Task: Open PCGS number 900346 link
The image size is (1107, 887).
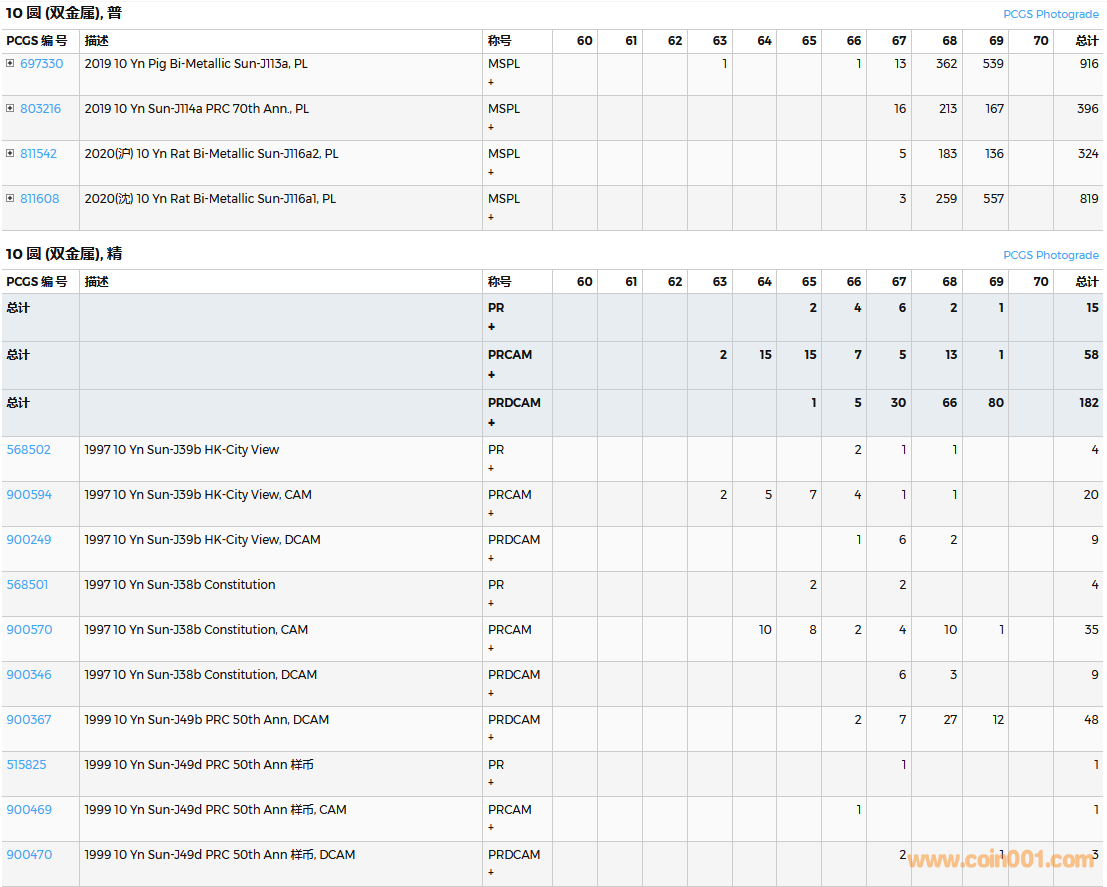Action: 28,675
